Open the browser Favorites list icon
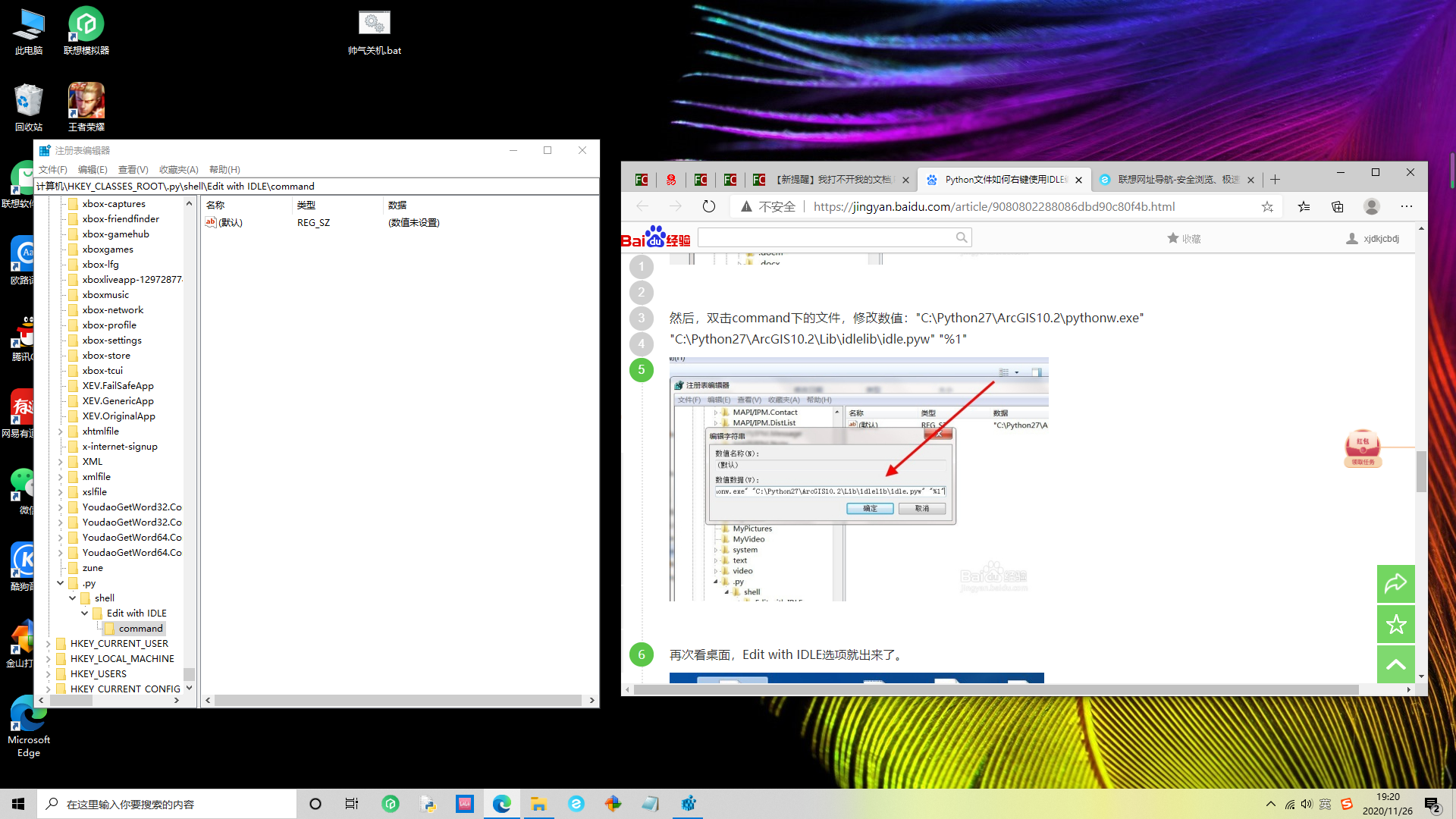Screen dimensions: 1456x819 [1304, 206]
